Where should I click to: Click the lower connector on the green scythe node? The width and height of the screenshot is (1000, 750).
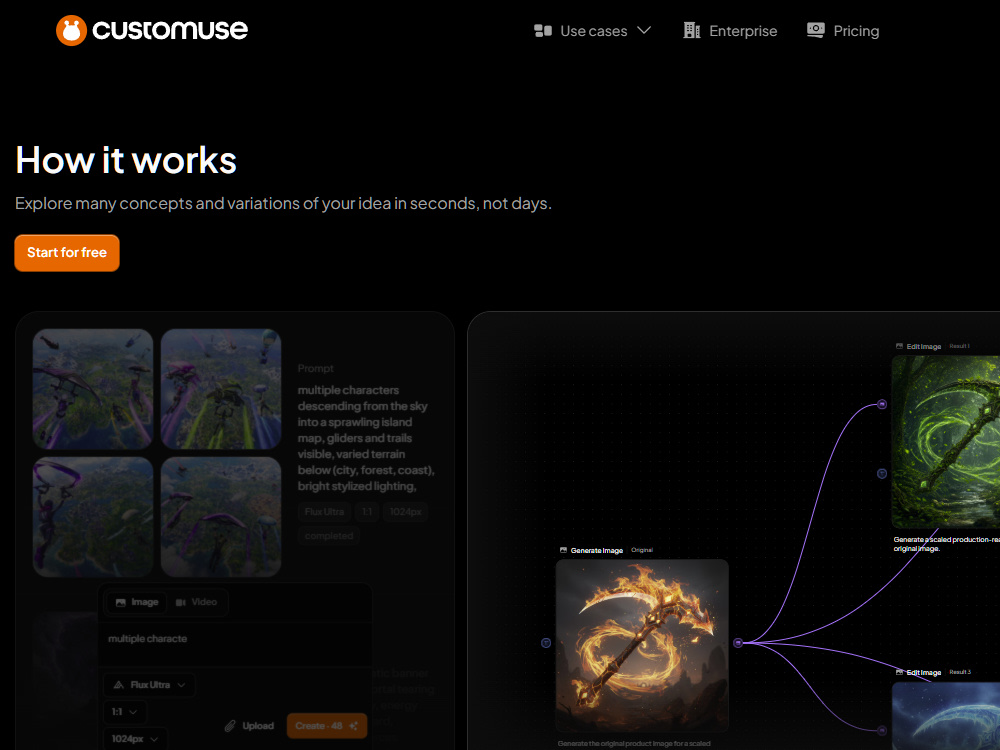coord(882,473)
